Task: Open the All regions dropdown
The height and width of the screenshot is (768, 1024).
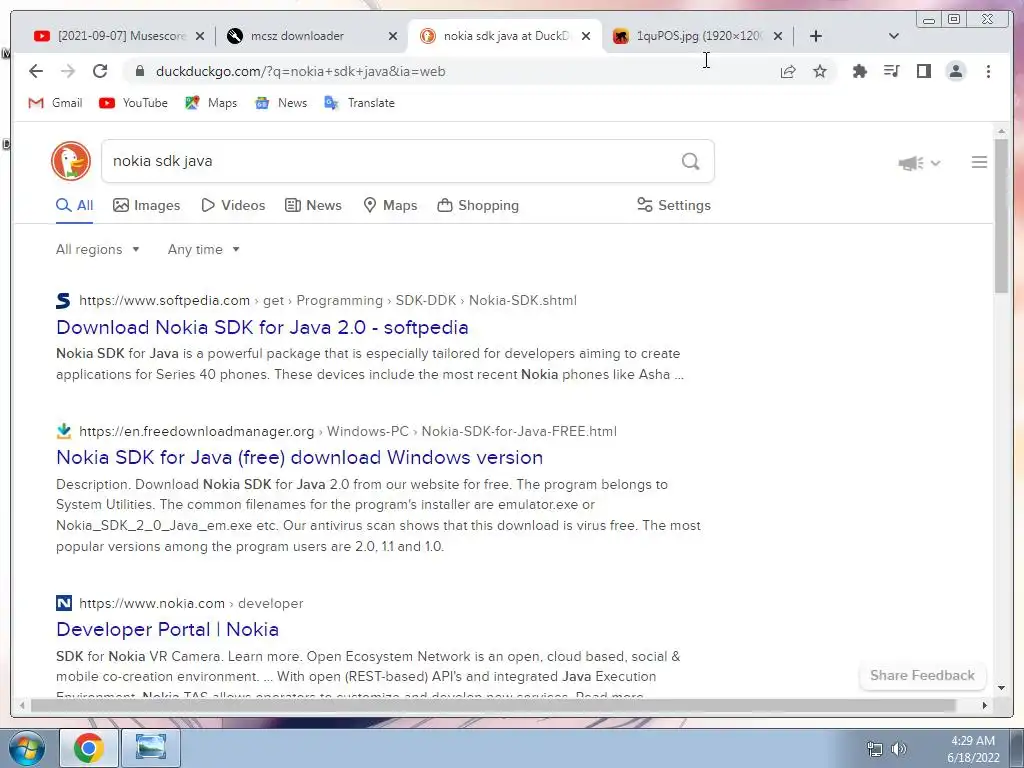Action: (97, 249)
